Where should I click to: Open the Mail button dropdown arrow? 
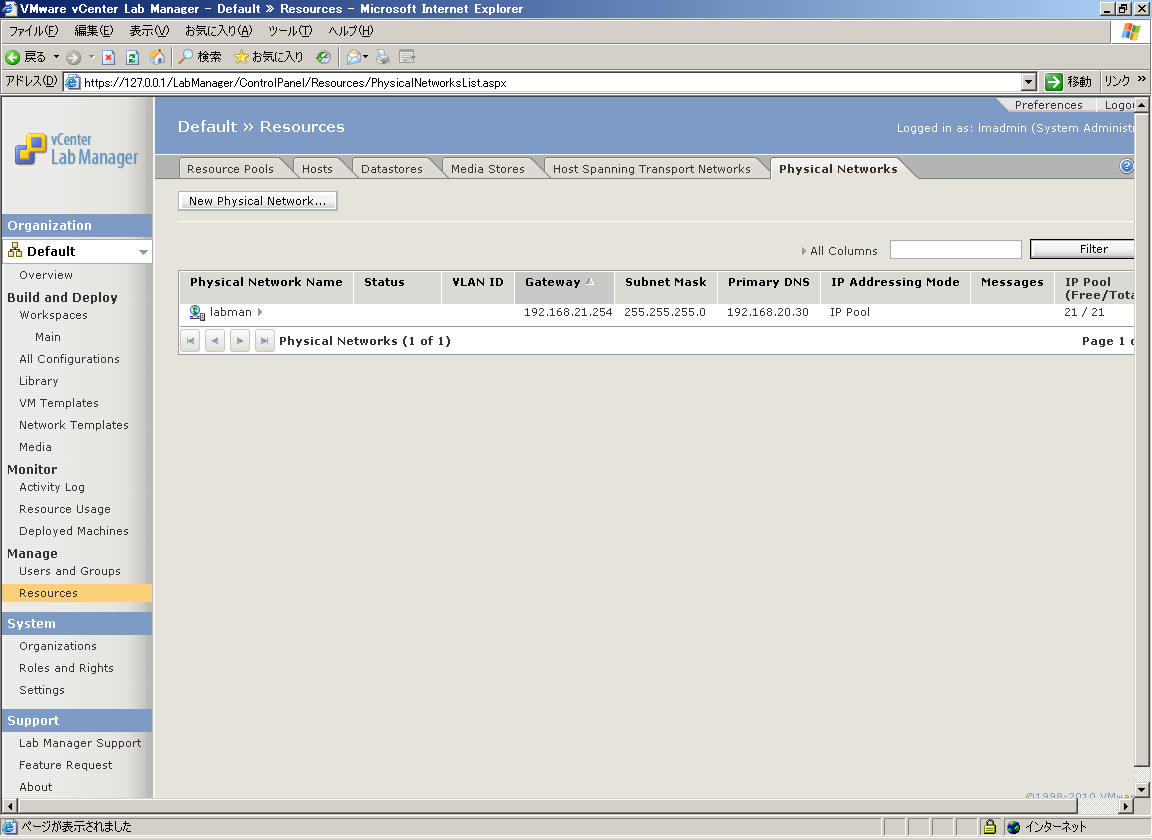[x=366, y=57]
